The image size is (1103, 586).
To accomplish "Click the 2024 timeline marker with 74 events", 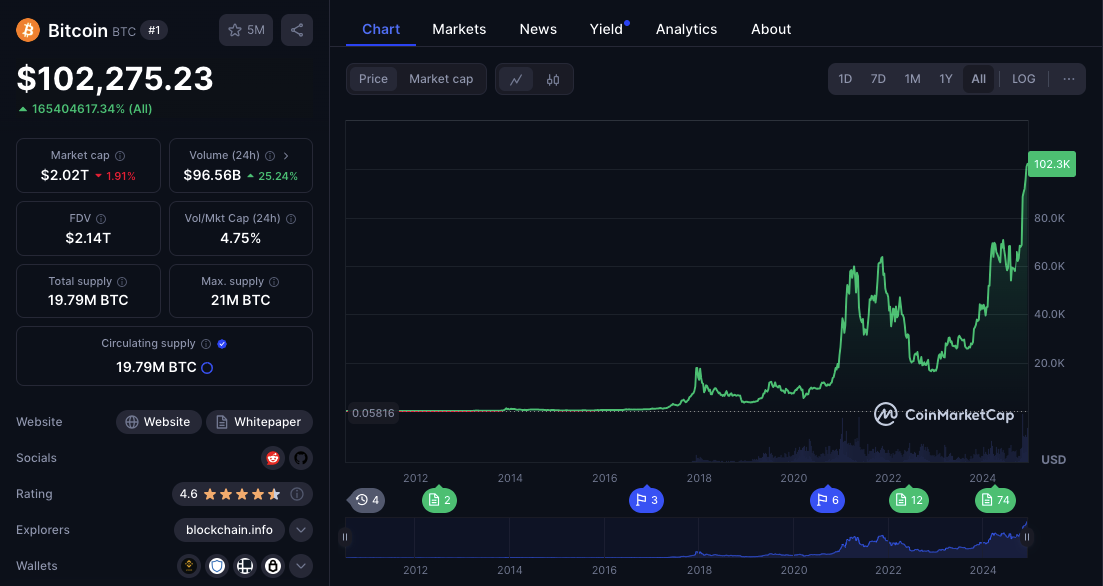I will [x=995, y=500].
